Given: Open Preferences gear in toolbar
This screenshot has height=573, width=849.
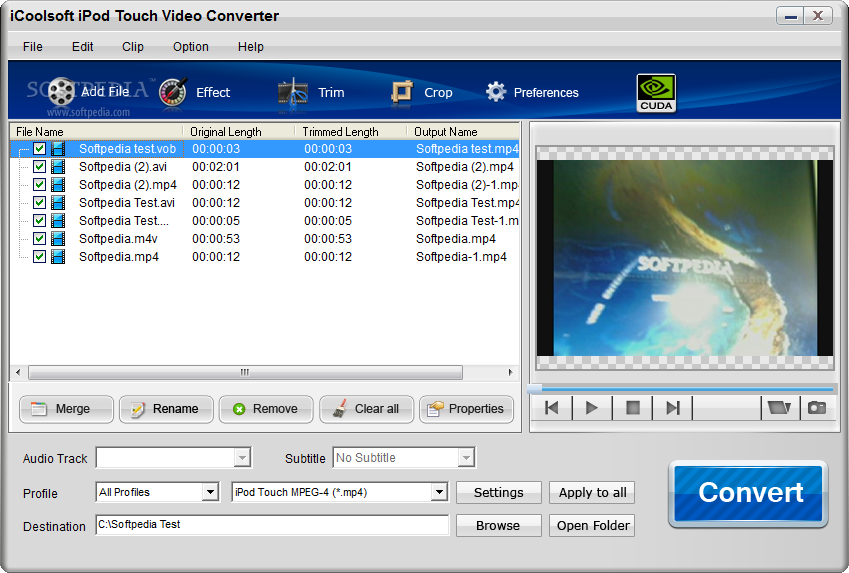Looking at the screenshot, I should 532,93.
